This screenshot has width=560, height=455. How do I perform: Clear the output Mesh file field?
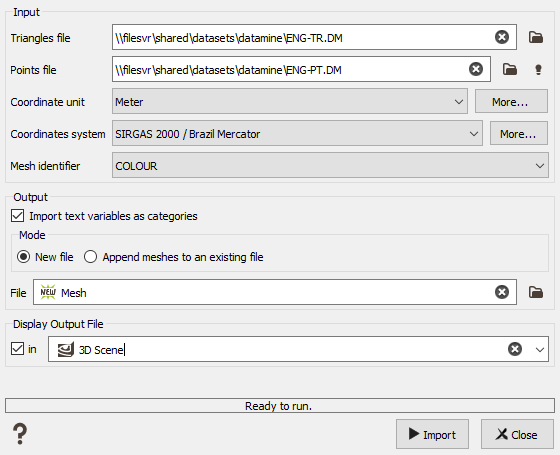click(502, 292)
